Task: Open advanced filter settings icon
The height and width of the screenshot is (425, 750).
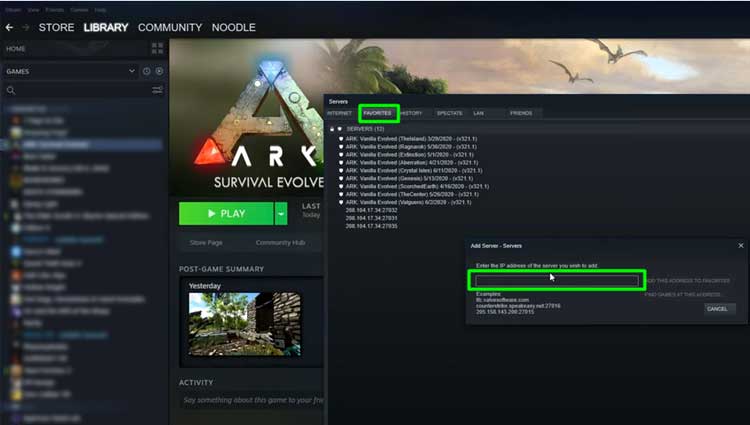Action: coord(157,90)
